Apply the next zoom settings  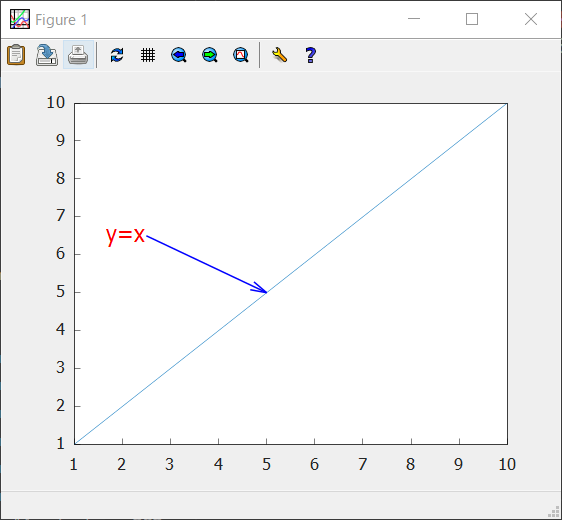(210, 55)
